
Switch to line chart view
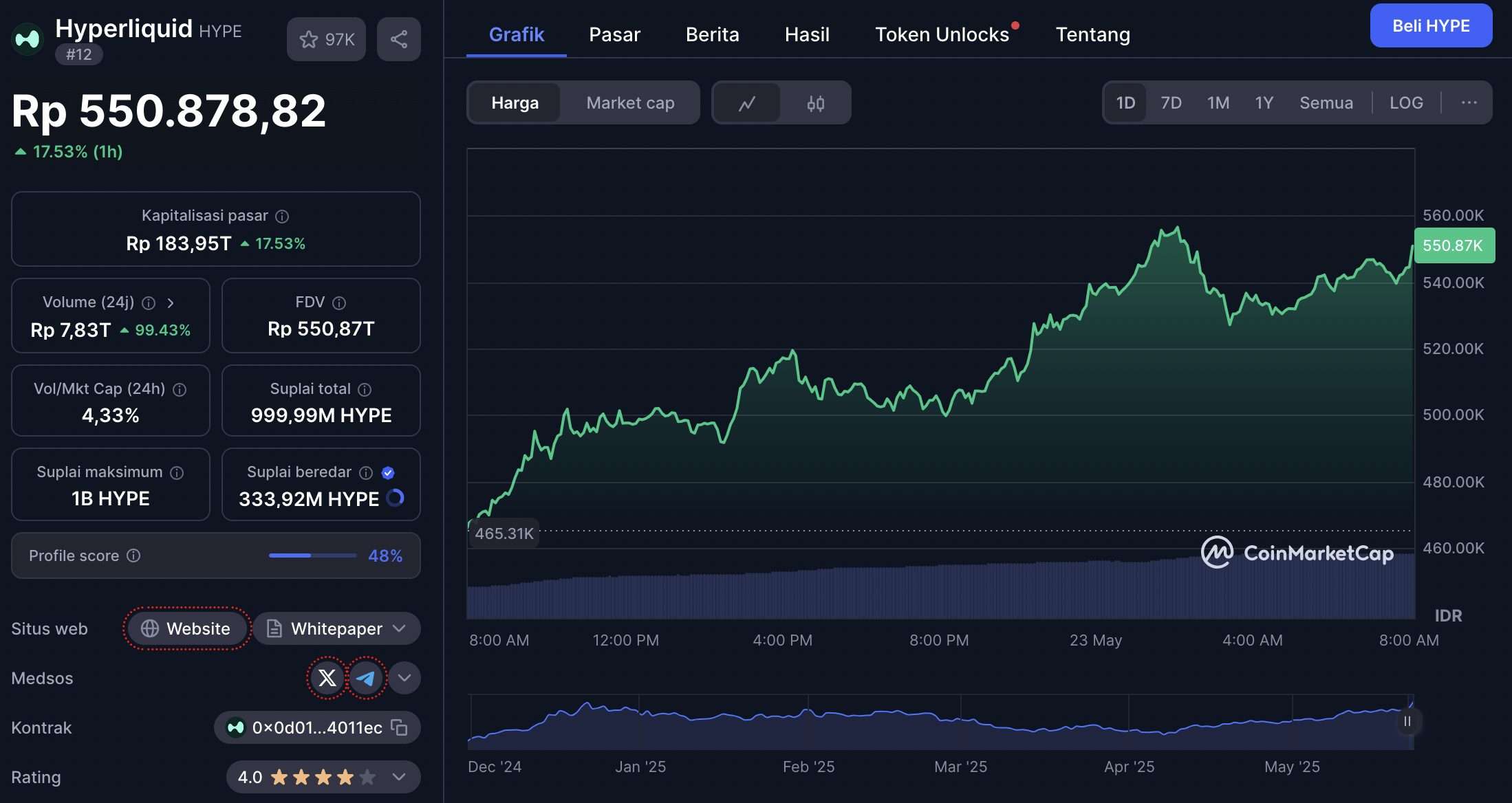[747, 103]
